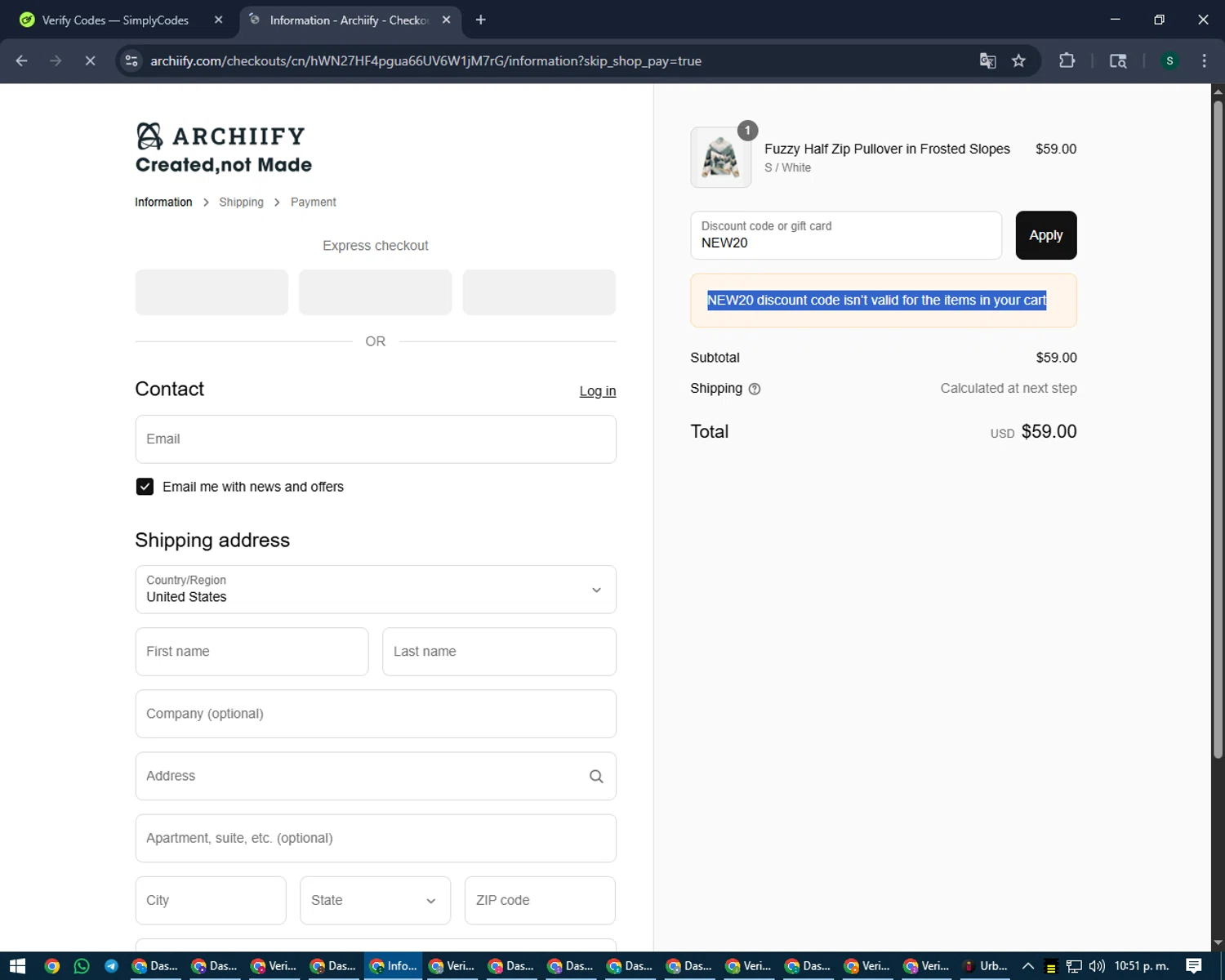Open the Windows Start menu

click(18, 966)
